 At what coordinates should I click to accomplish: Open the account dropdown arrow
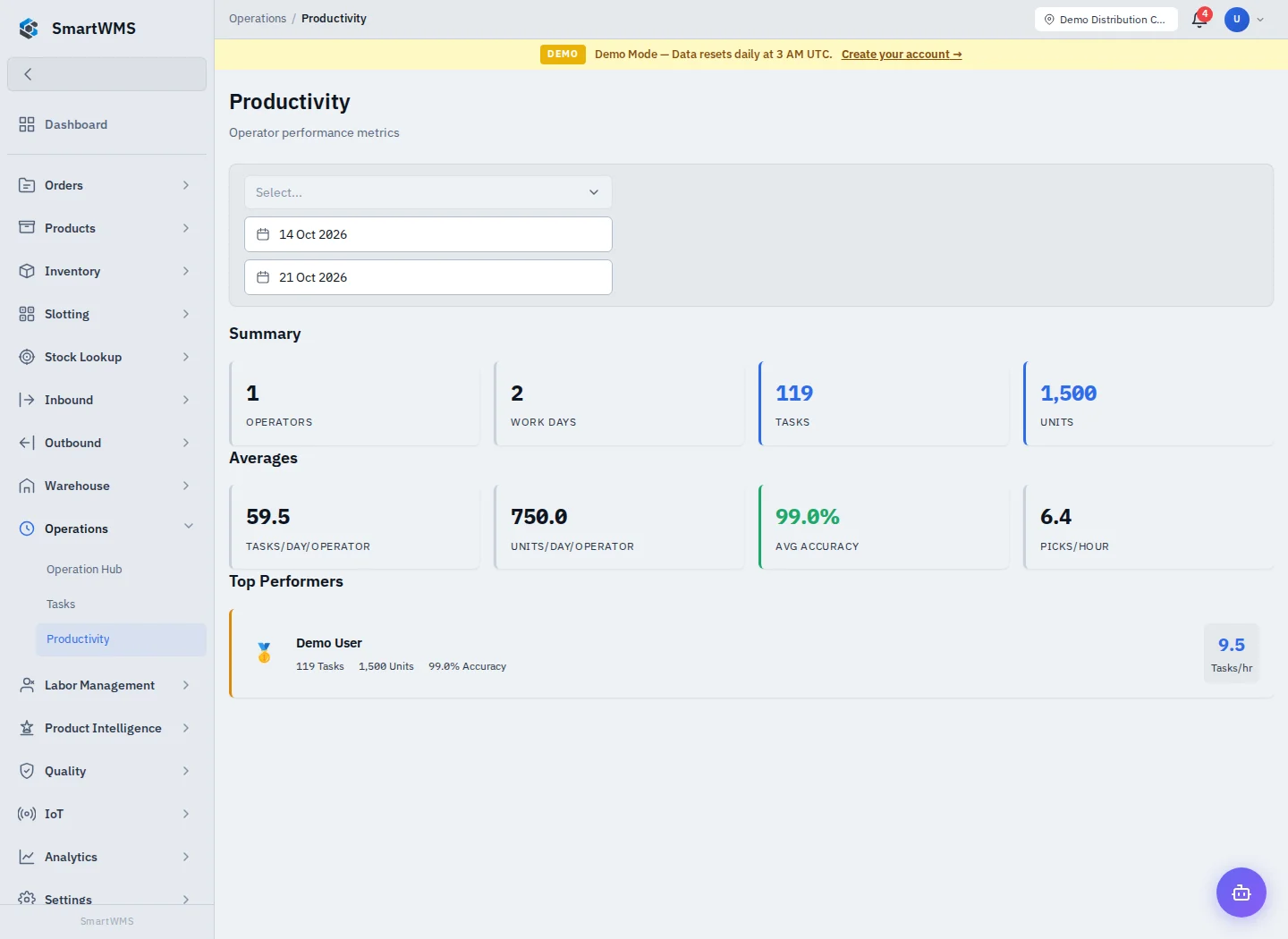(1260, 20)
